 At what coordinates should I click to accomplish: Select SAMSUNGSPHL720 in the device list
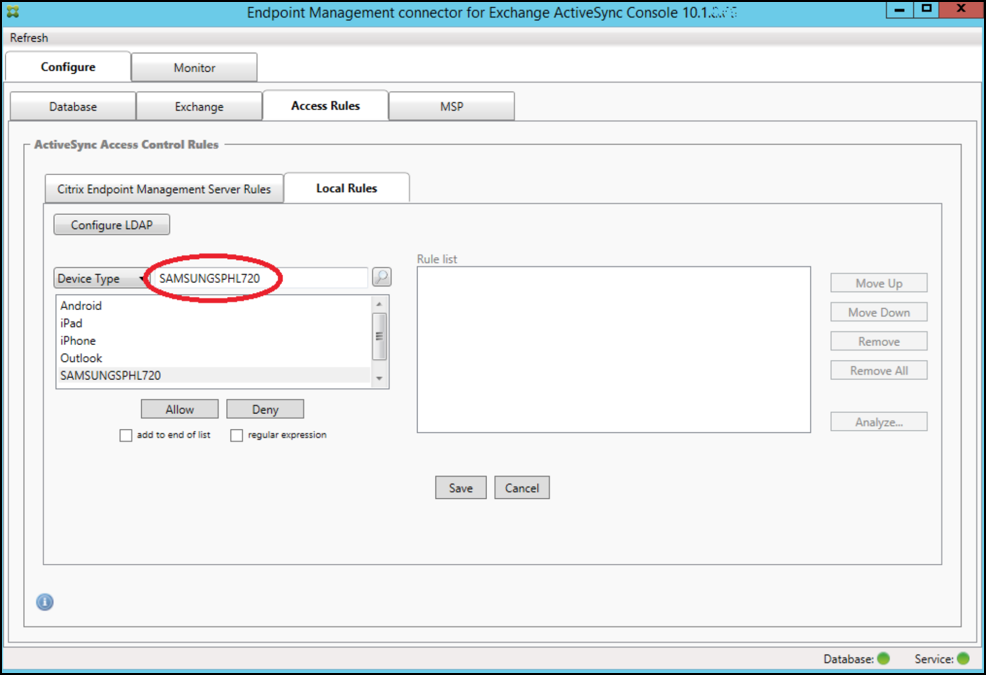coord(214,375)
